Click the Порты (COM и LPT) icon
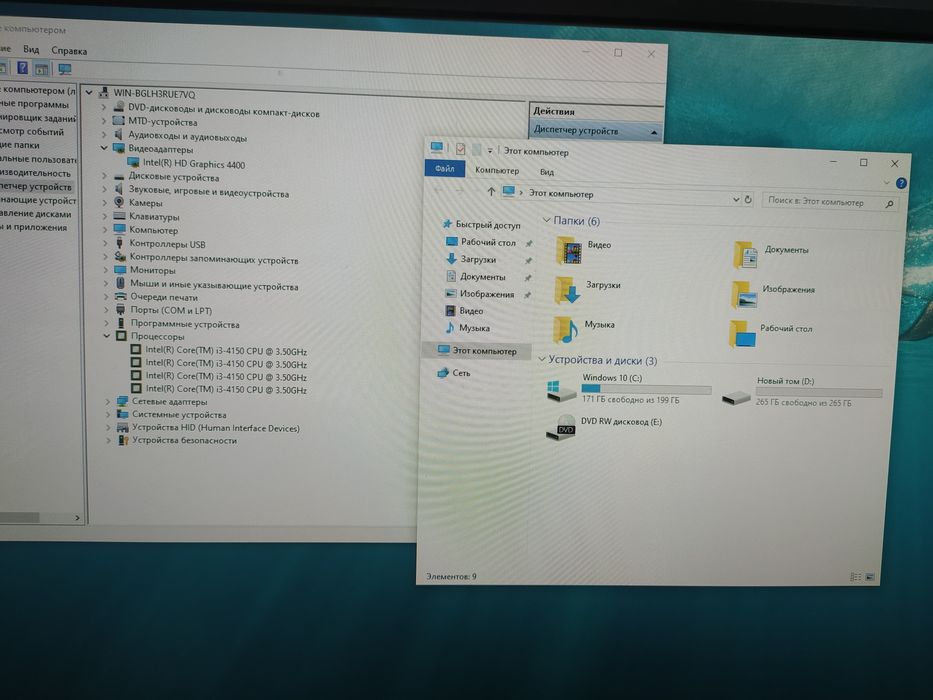This screenshot has width=933, height=700. [121, 310]
